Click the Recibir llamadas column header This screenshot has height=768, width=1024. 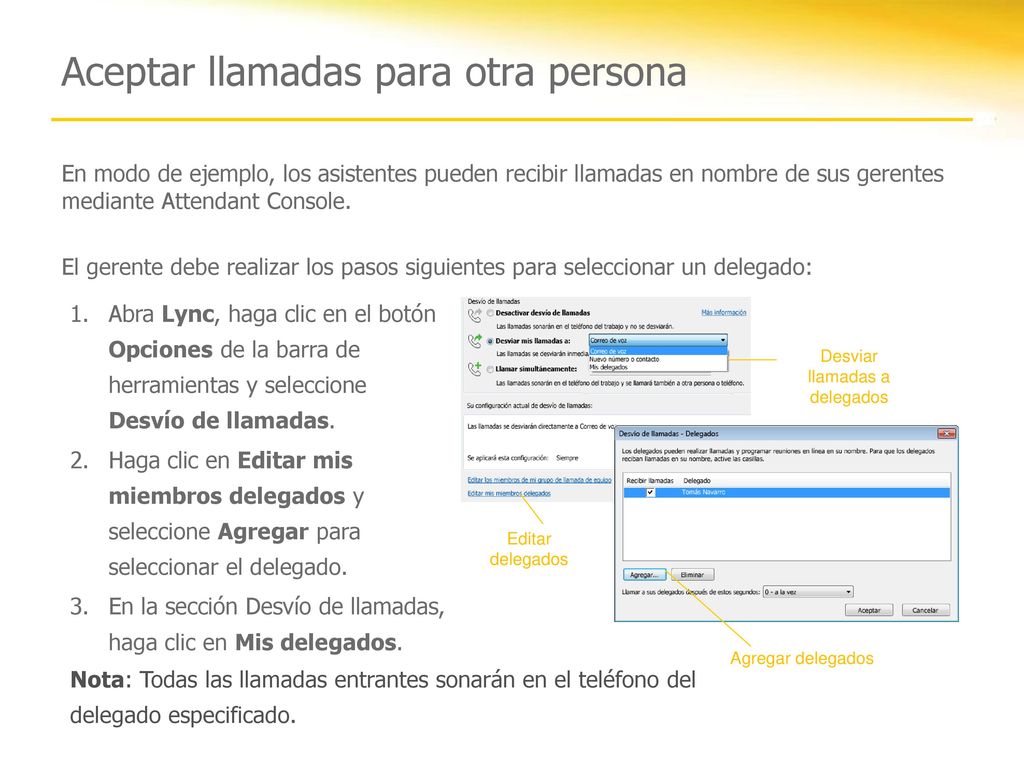click(650, 480)
